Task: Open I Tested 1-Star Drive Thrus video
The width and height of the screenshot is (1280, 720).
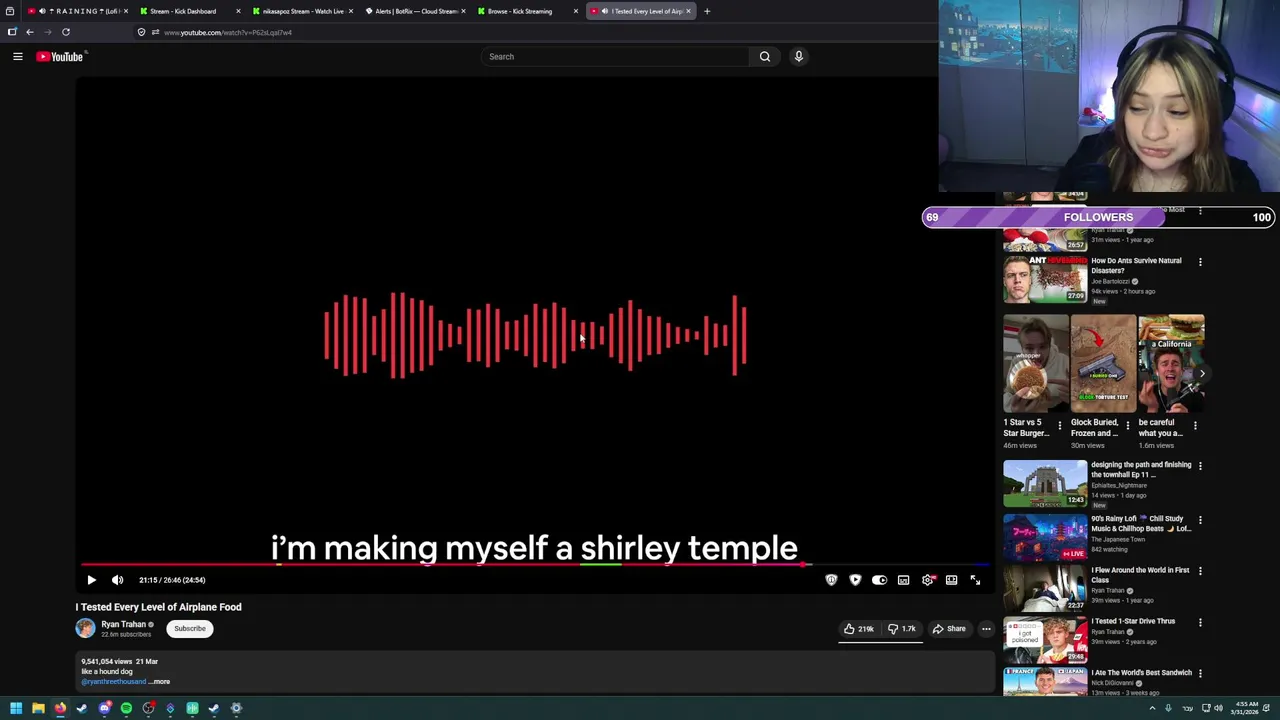Action: (x=1045, y=639)
